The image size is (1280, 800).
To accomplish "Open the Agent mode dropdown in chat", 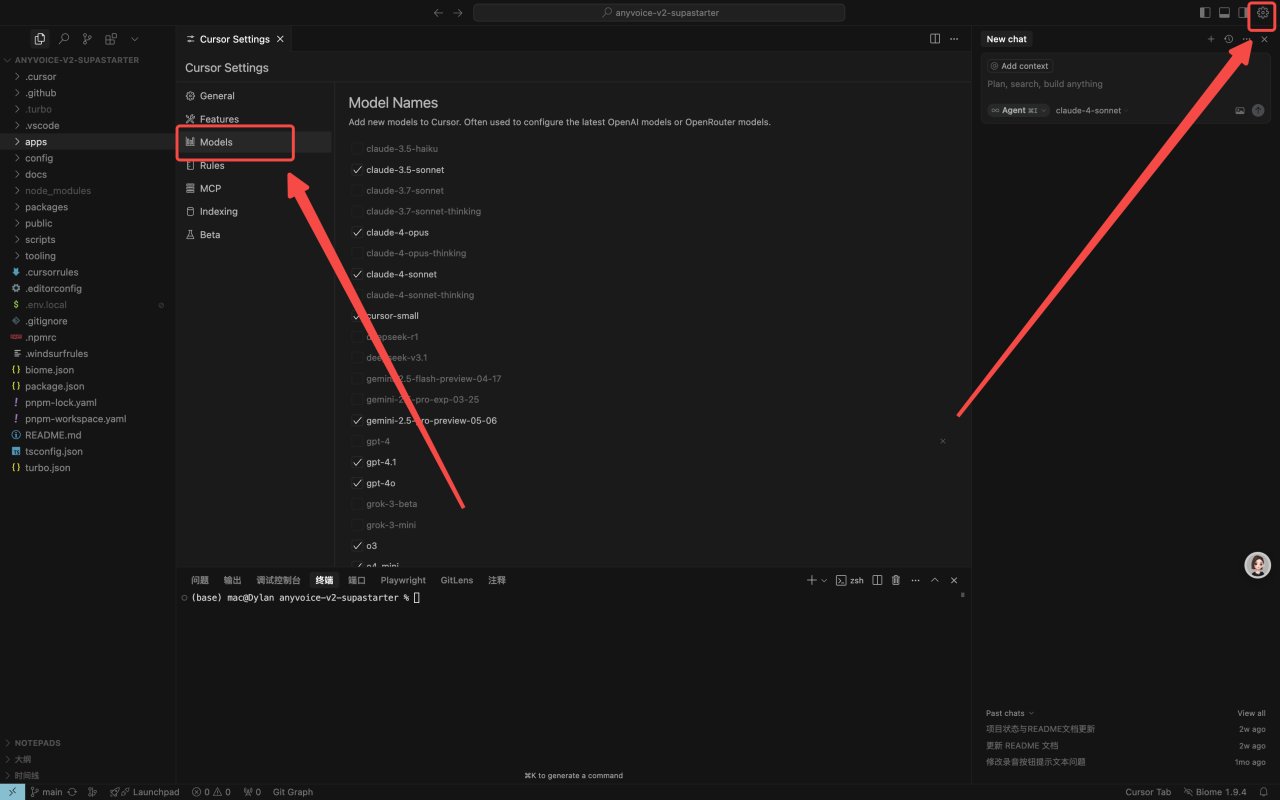I will pos(1018,111).
